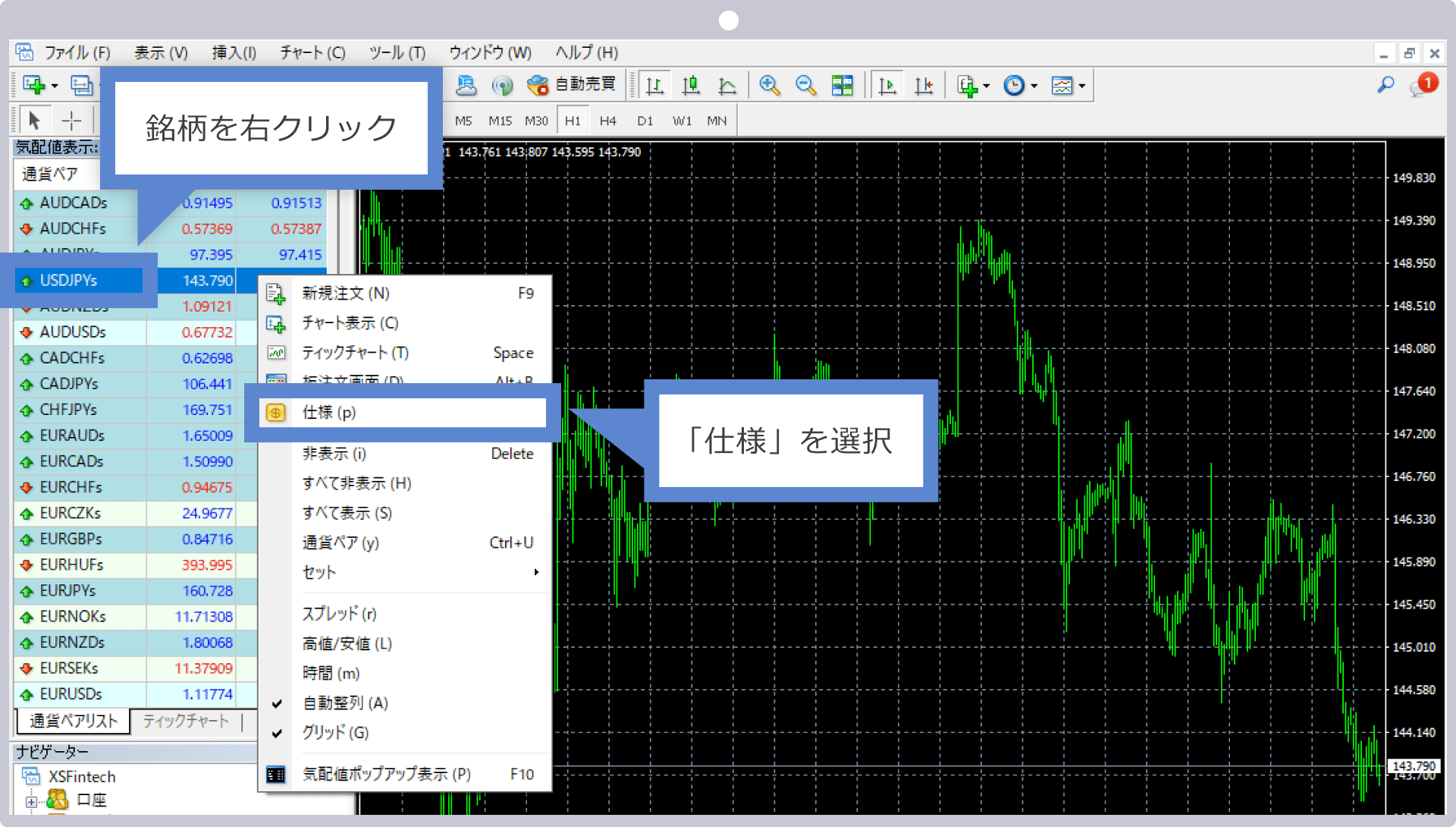The height and width of the screenshot is (827, 1456).
Task: Select the cursor arrow tool
Action: (x=34, y=120)
